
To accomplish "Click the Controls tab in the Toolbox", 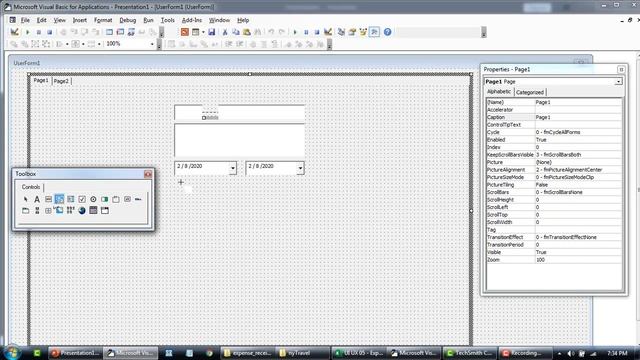I will tap(31, 187).
